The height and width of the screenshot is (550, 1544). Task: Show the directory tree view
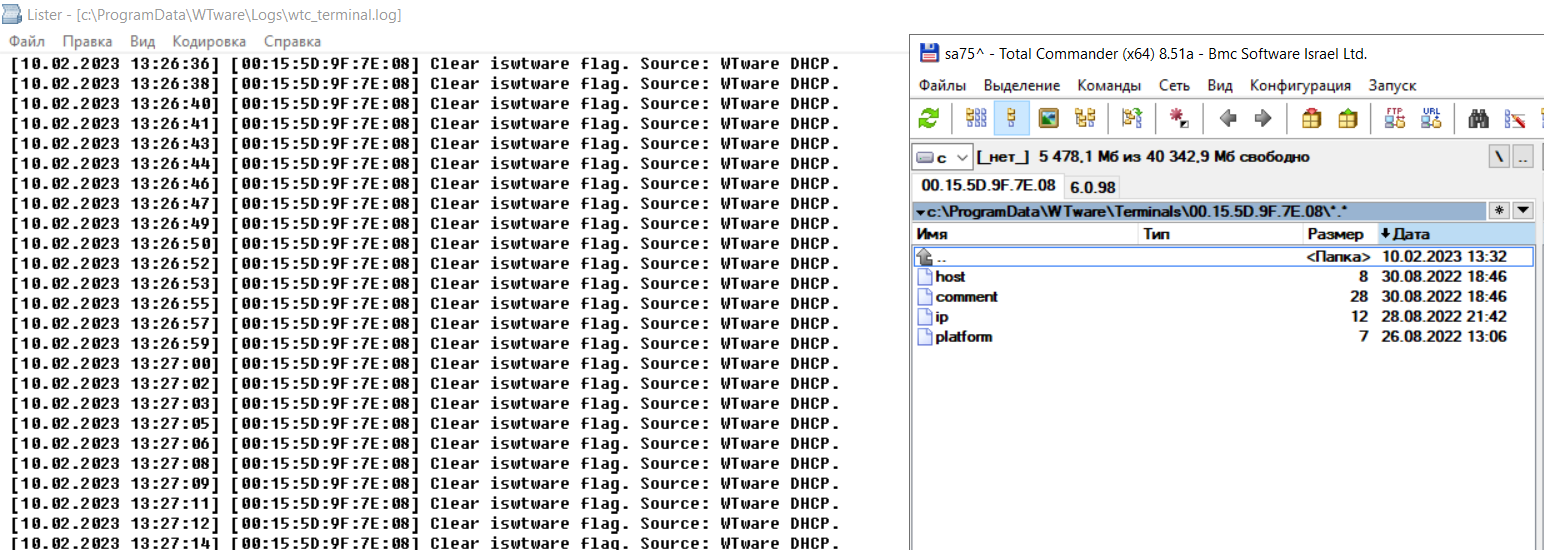[1084, 119]
